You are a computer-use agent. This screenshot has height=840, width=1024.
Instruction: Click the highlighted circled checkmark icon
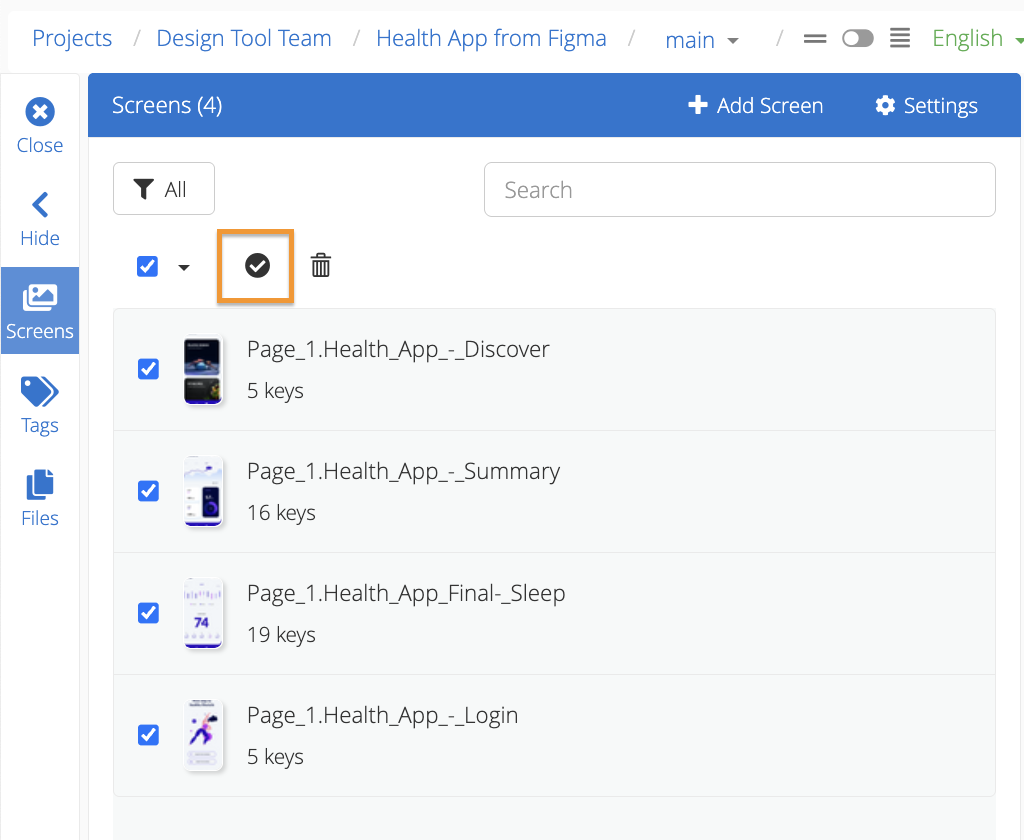[257, 266]
